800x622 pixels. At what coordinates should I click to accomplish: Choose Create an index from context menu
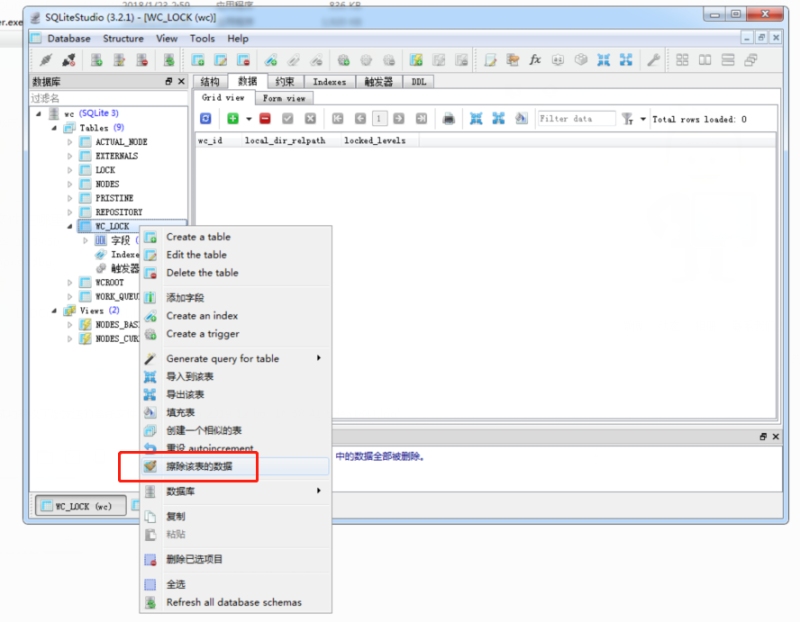235,315
